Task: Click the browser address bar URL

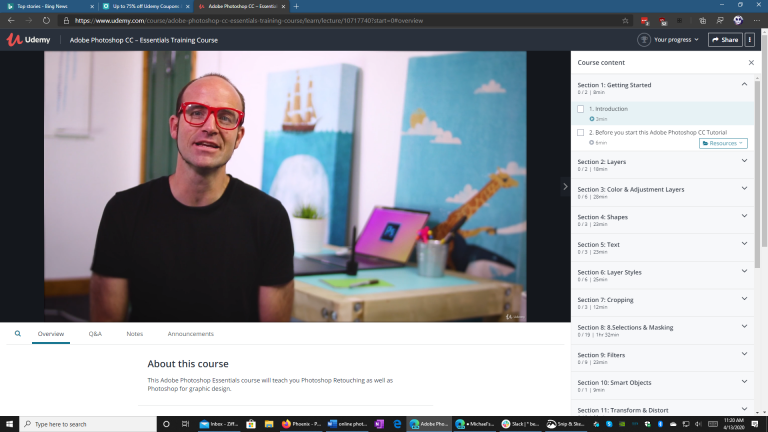Action: (249, 21)
